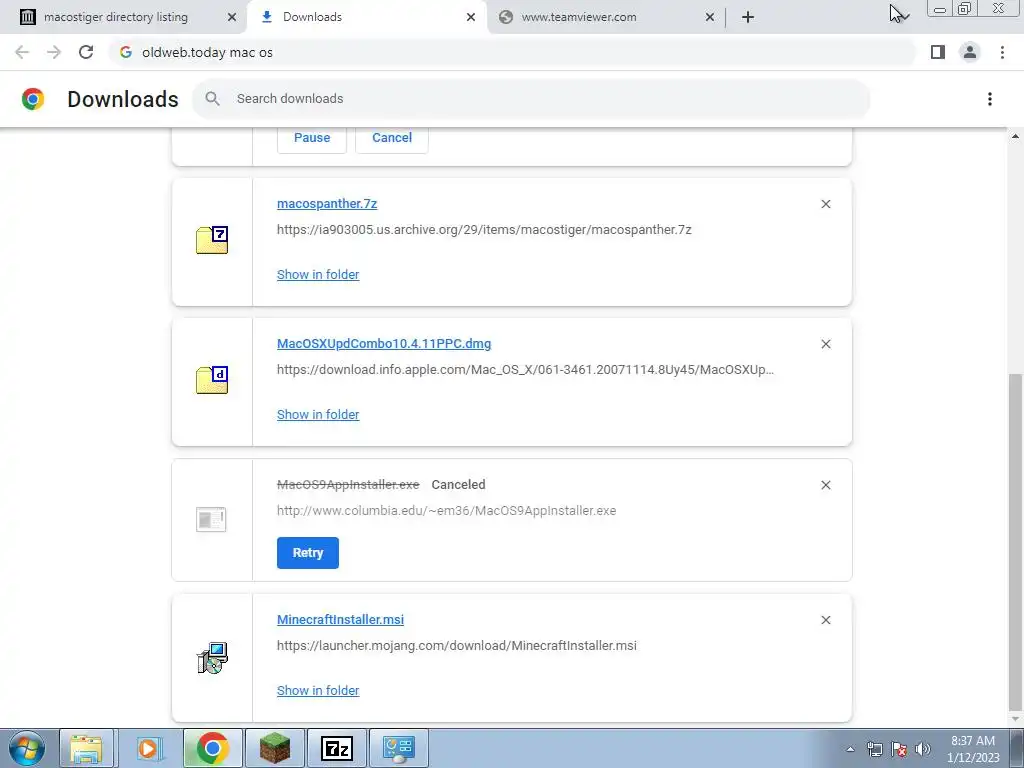This screenshot has height=768, width=1024.
Task: Click the MinecraftInstaller.msi installer icon
Action: tap(212, 658)
